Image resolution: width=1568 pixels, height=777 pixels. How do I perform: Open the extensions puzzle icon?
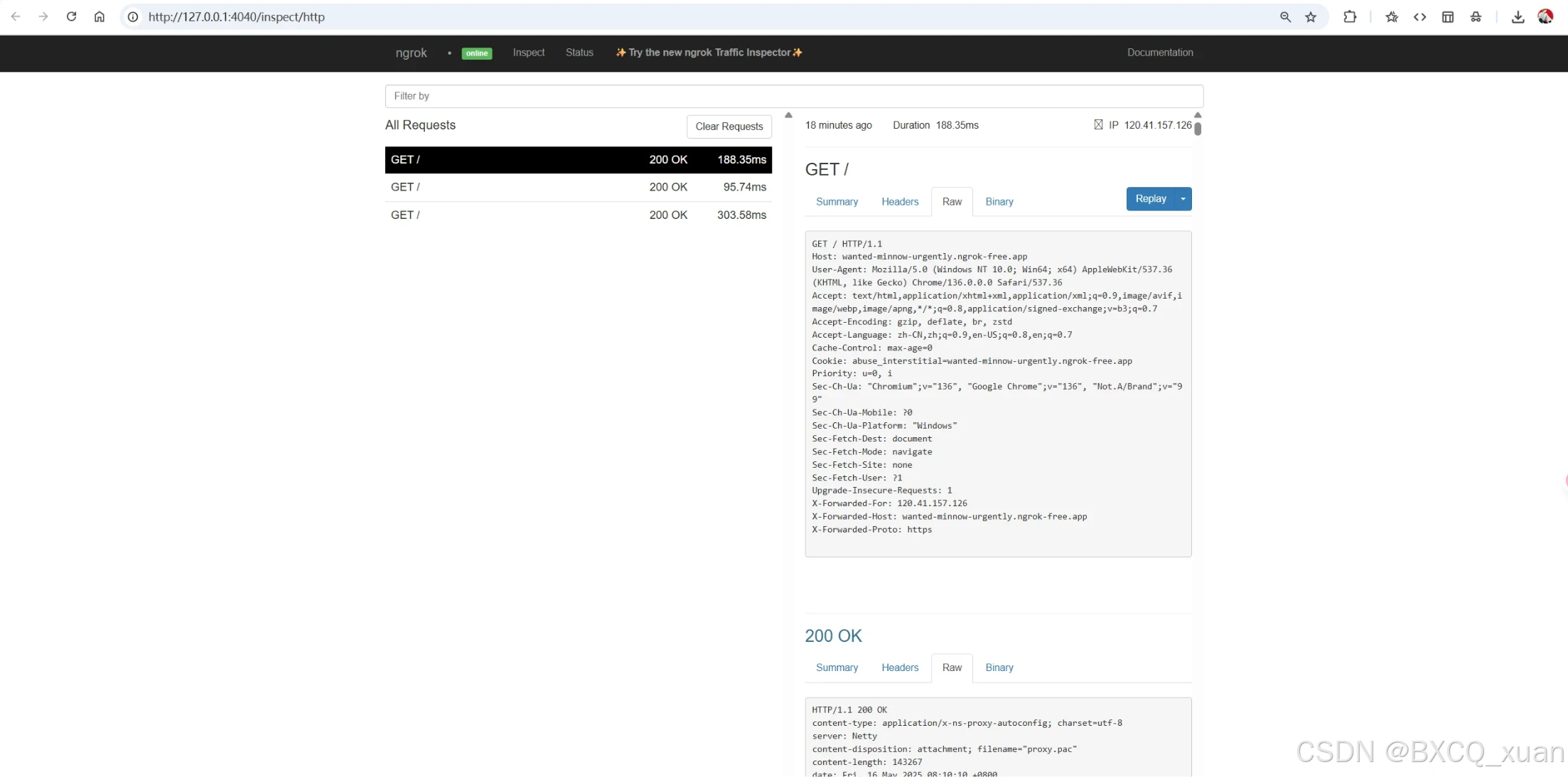point(1350,16)
